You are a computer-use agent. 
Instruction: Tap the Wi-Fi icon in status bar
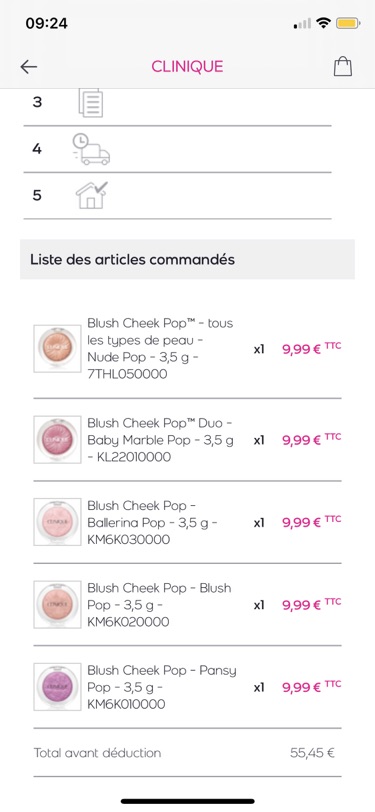click(324, 23)
